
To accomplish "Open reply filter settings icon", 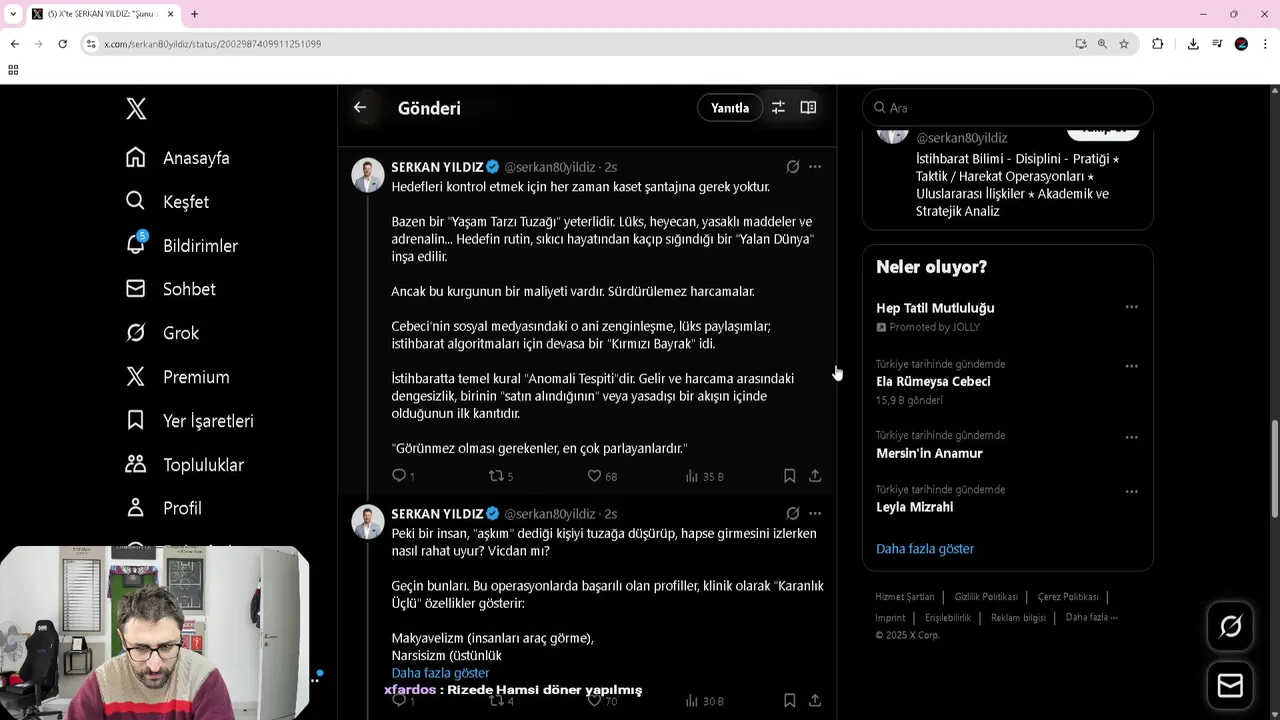I will tap(778, 107).
